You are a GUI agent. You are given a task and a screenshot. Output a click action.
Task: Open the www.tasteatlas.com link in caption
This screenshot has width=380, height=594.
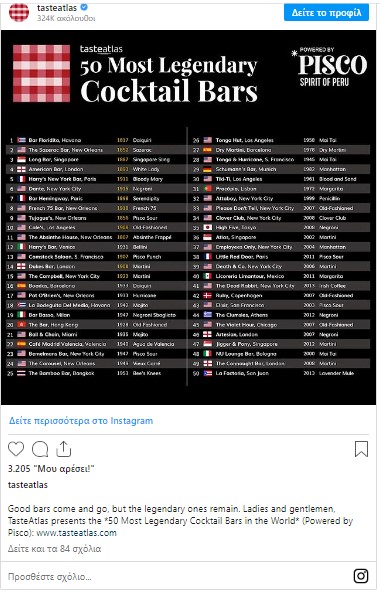[77, 533]
